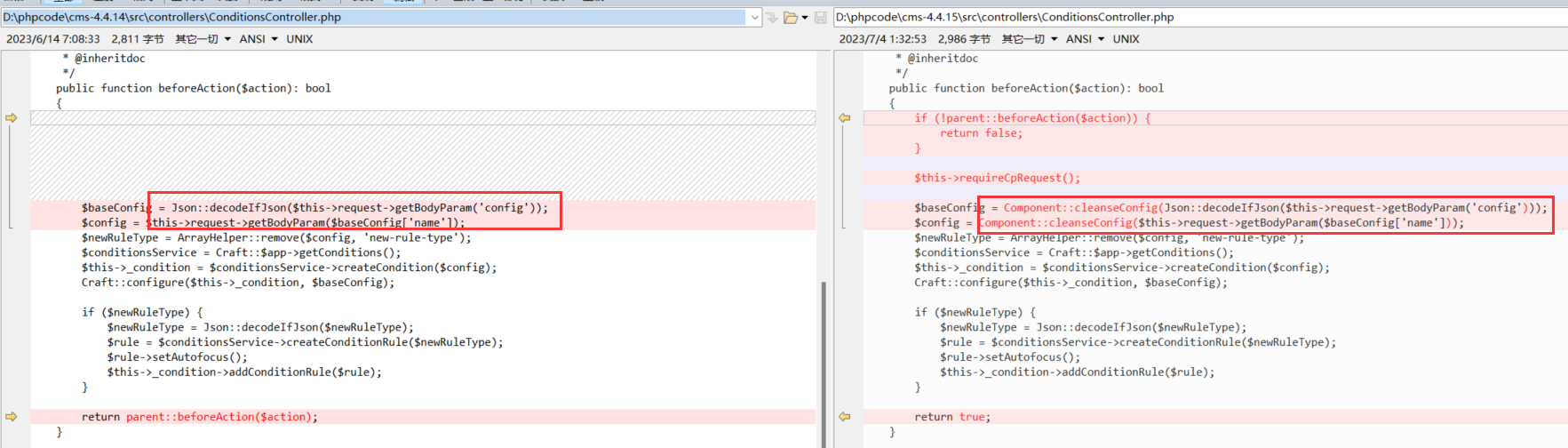Viewport: 1568px width, 448px height.
Task: Open the browse-for-file folder icon
Action: 790,17
